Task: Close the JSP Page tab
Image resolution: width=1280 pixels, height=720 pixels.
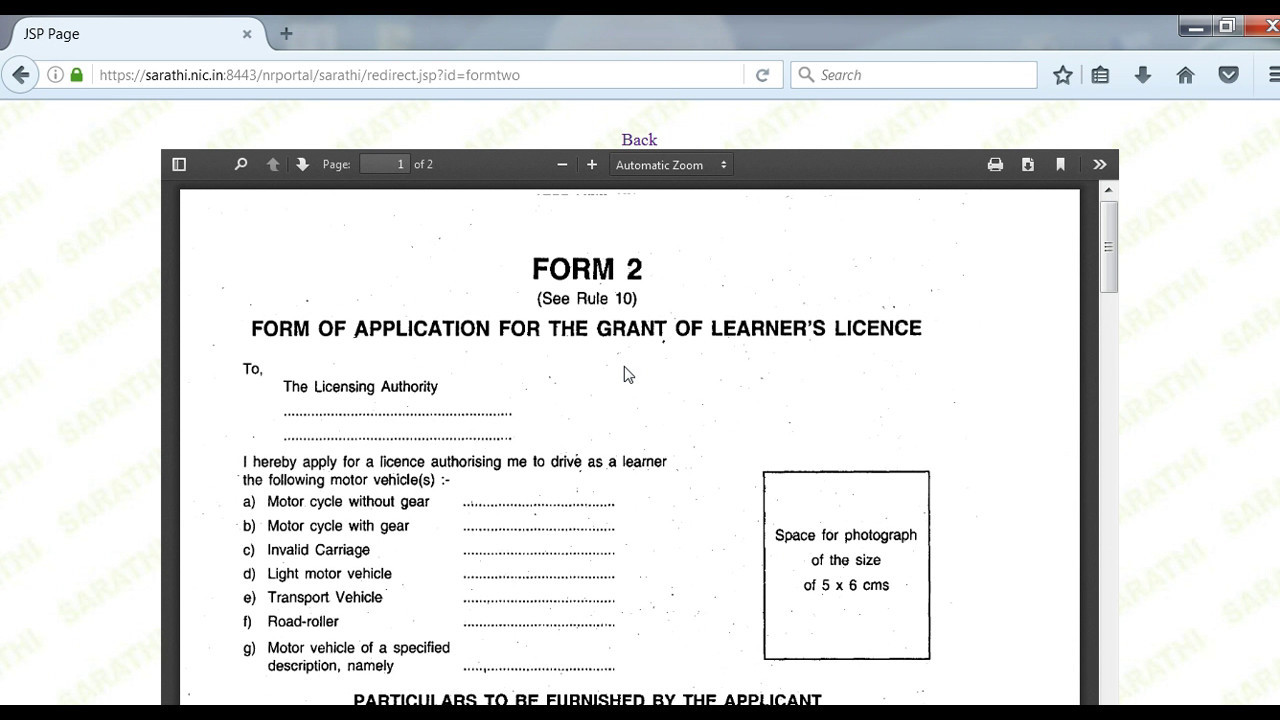Action: click(x=247, y=34)
